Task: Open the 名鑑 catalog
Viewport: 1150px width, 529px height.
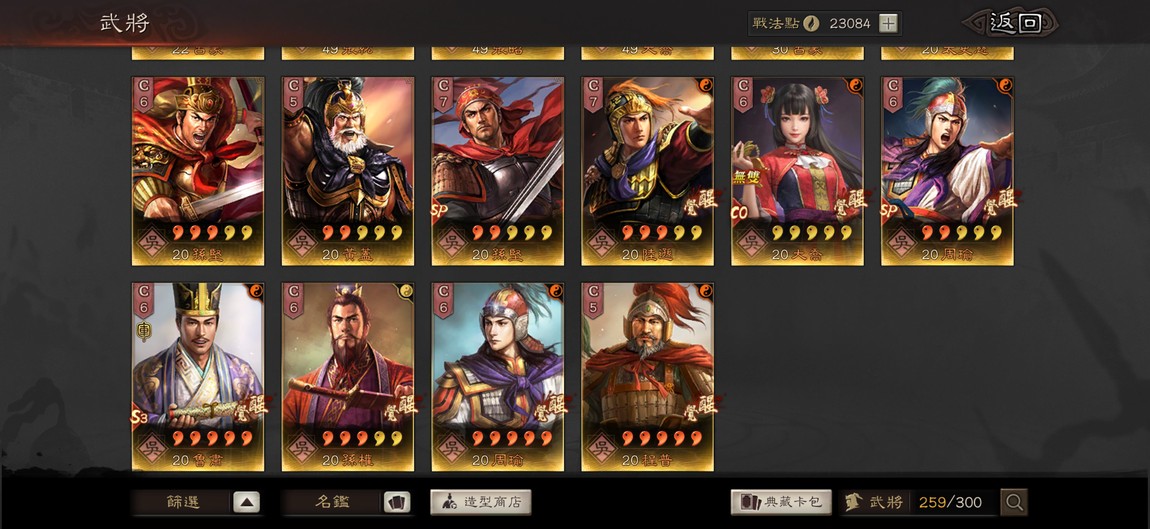Action: (332, 503)
